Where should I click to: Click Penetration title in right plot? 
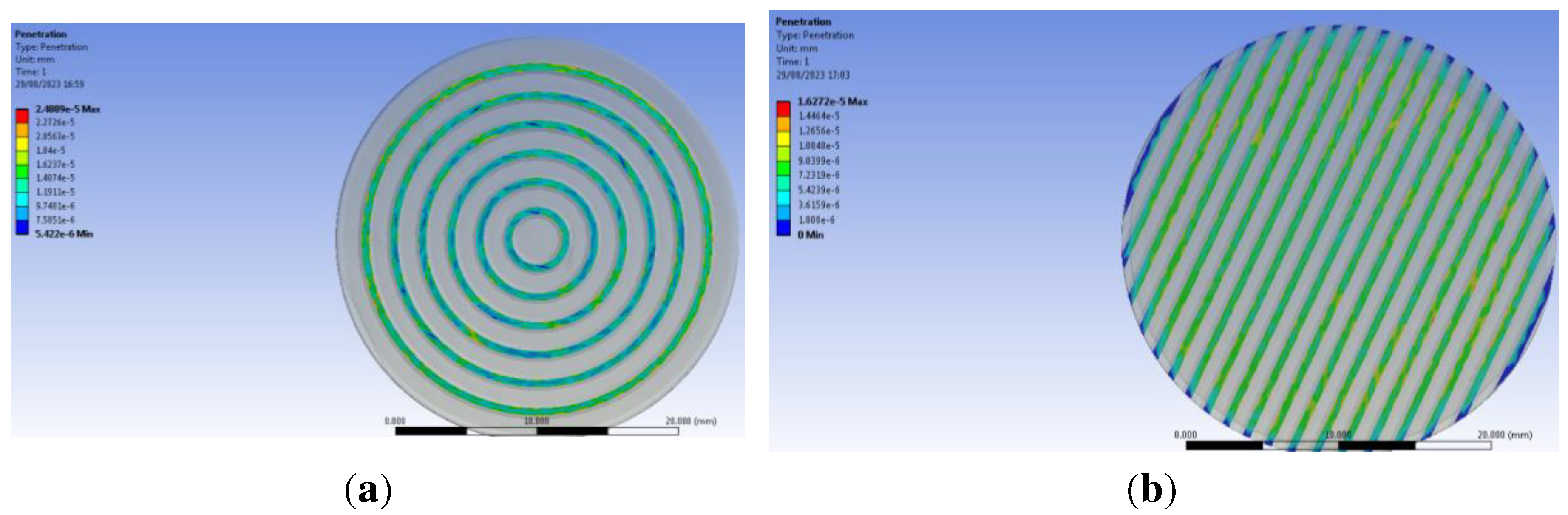click(x=803, y=21)
